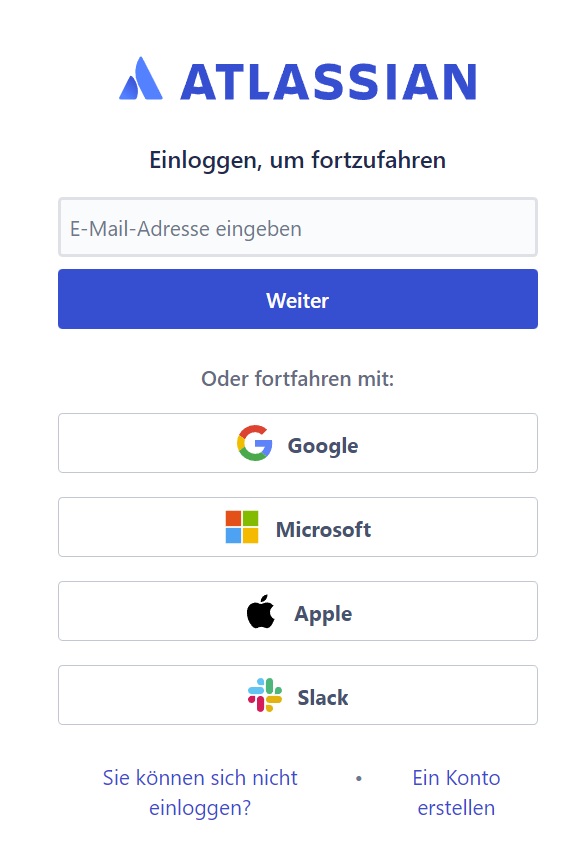Click the Microsoft four-square logo icon
This screenshot has width=581, height=851.
point(242,527)
